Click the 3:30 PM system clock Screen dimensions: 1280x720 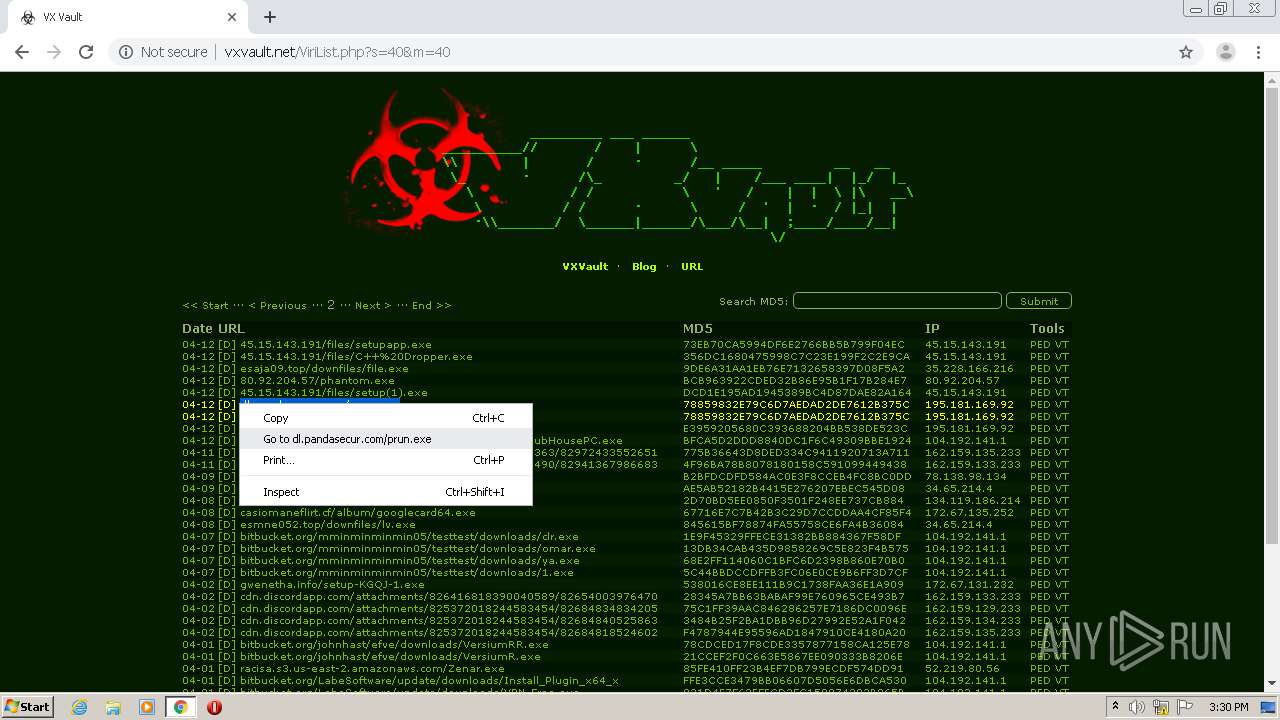click(1228, 707)
